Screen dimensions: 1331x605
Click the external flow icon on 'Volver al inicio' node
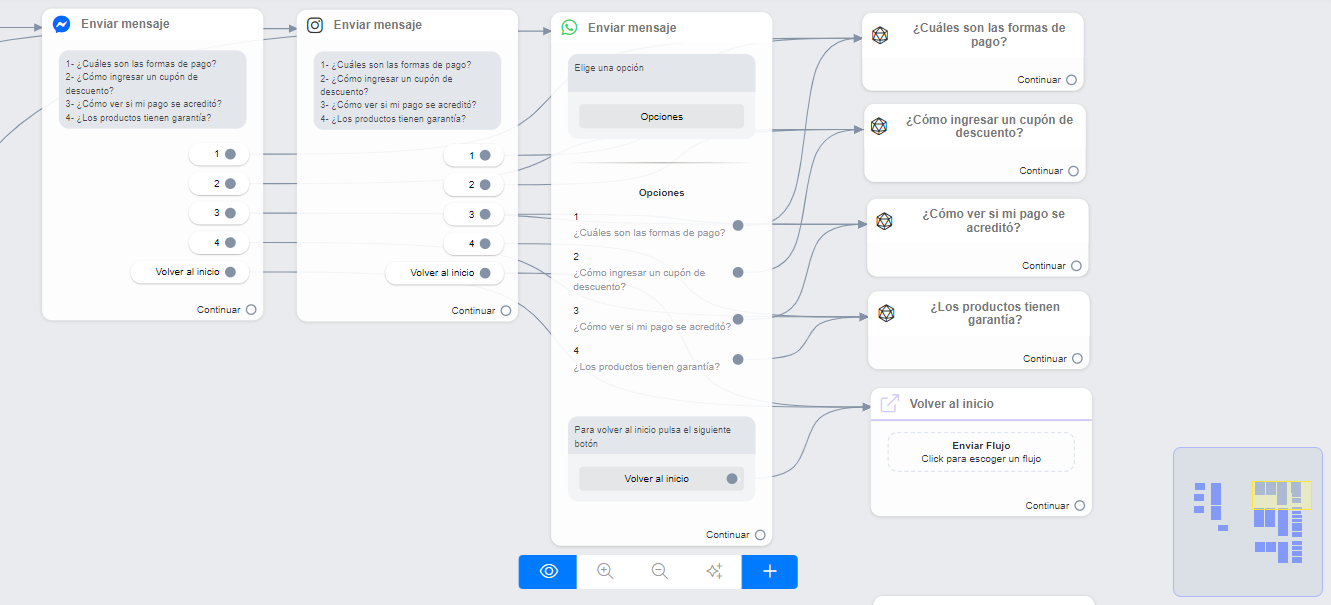(x=889, y=403)
